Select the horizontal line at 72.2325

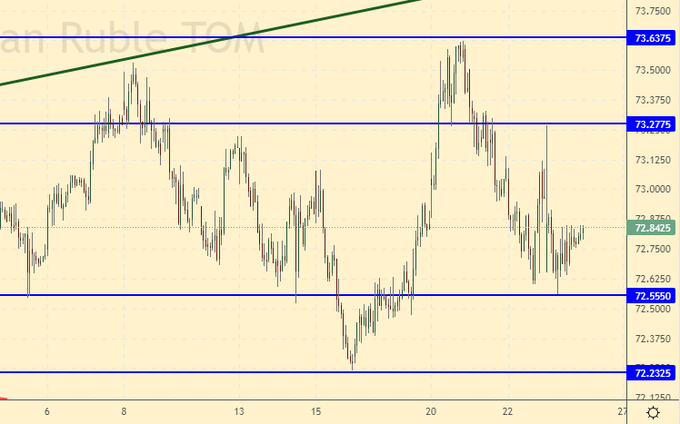[x=200, y=372]
